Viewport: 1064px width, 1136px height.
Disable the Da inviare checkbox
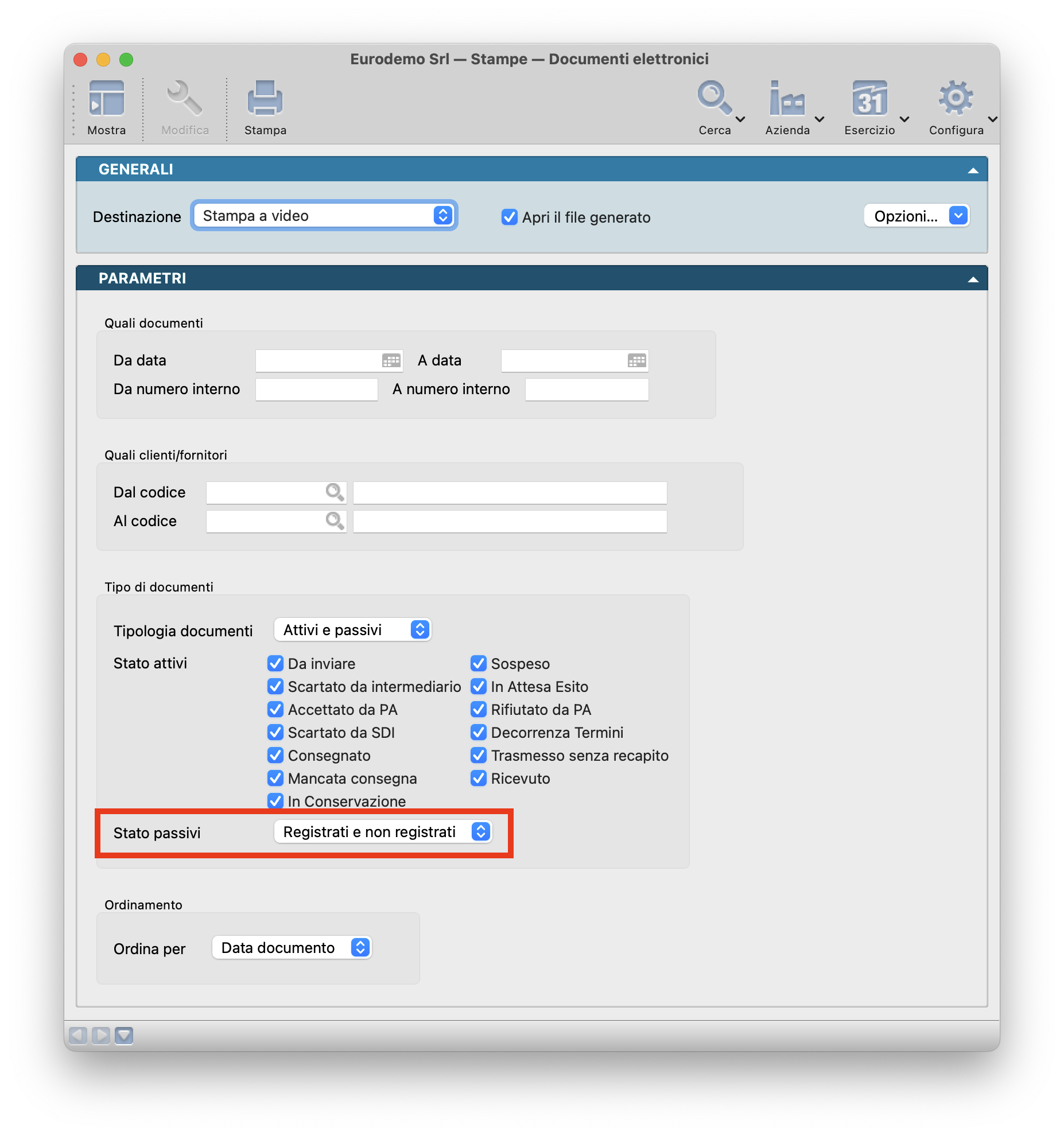point(275,664)
